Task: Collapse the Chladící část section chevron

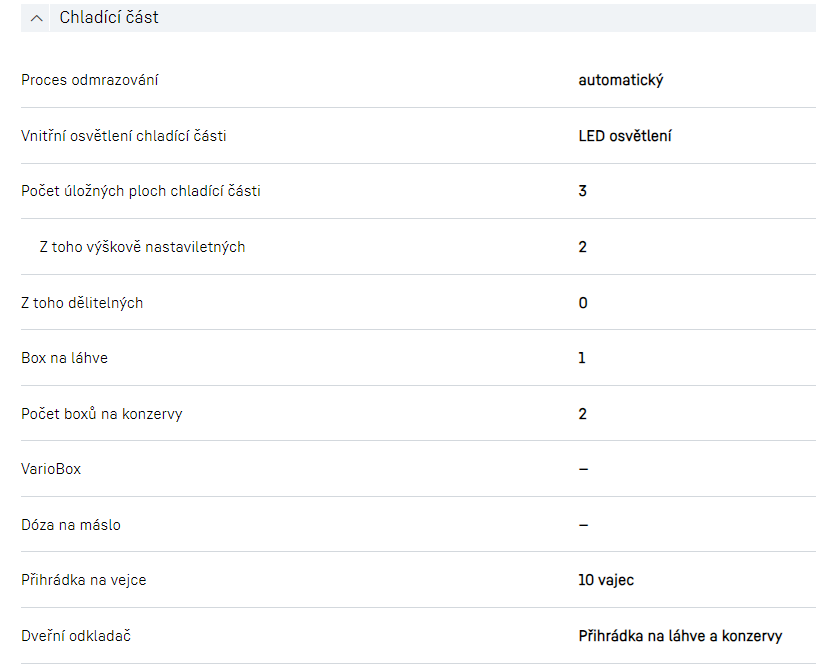Action: 37,18
